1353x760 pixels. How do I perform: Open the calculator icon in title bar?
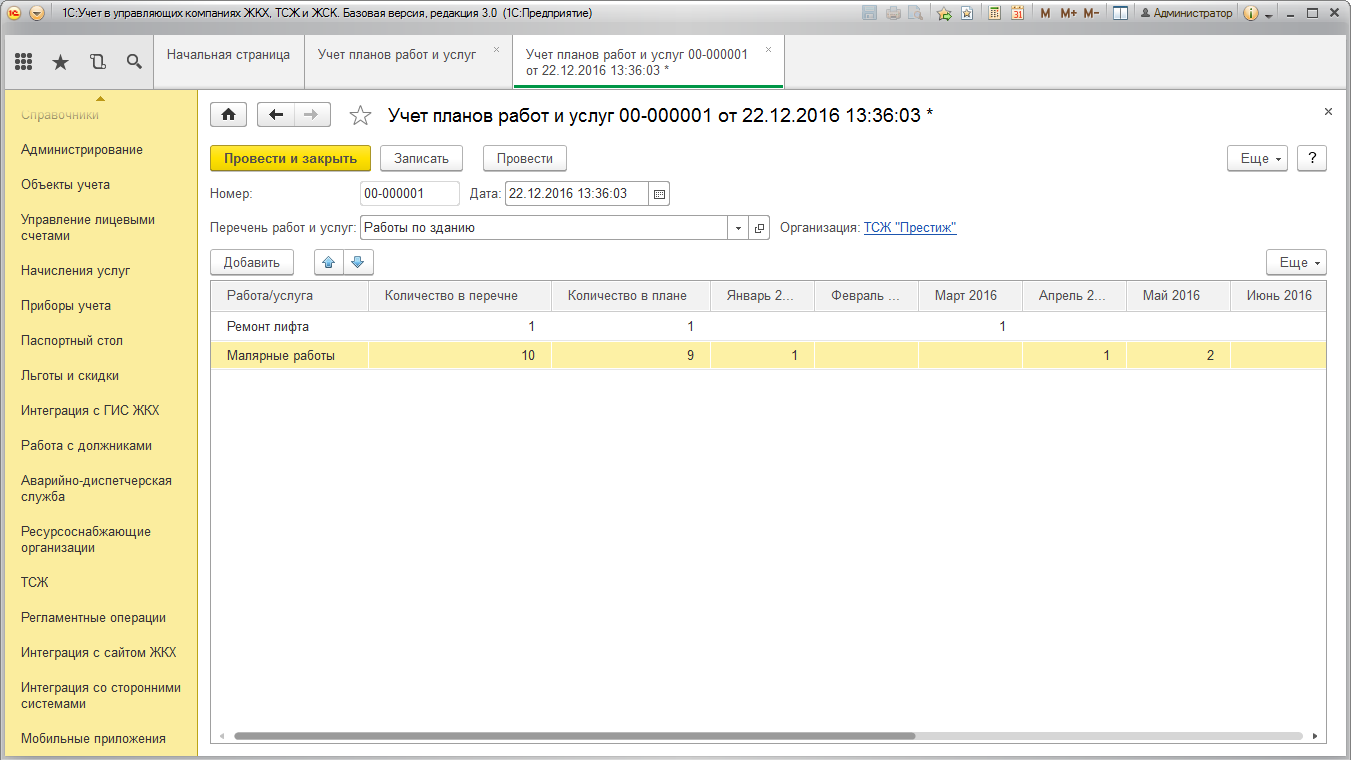995,13
